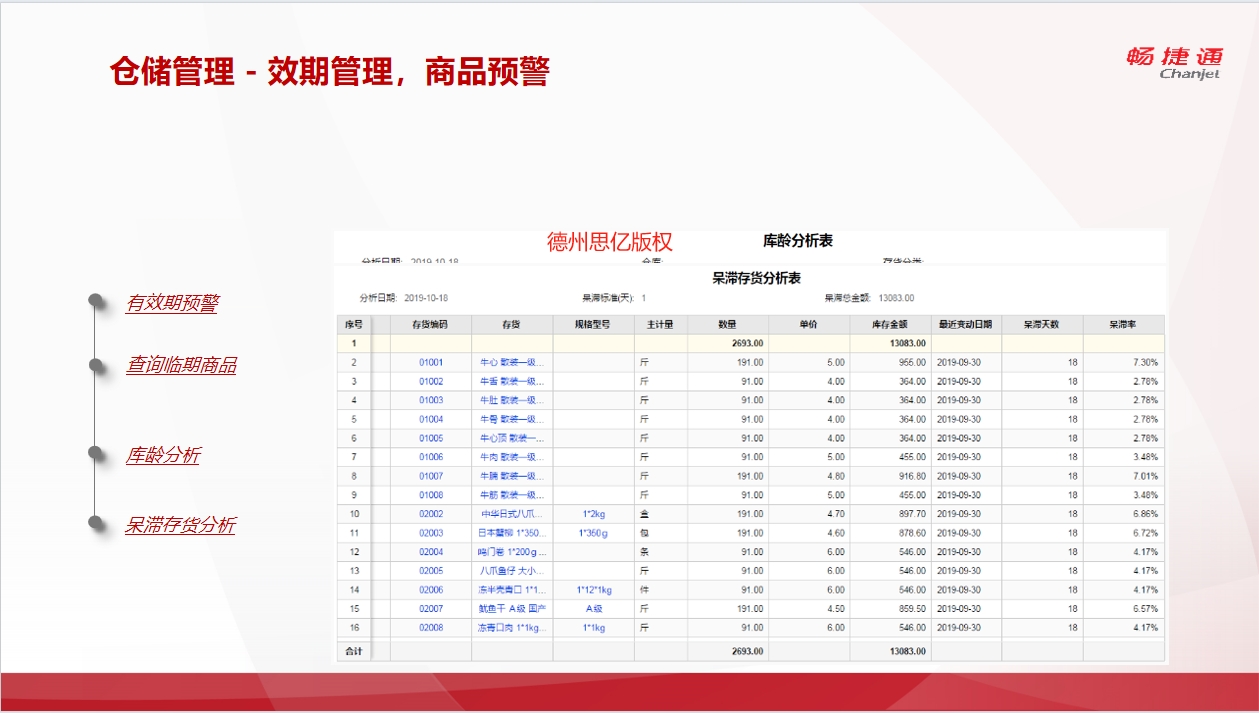
Task: Click the 合计 total row label
Action: [x=353, y=651]
